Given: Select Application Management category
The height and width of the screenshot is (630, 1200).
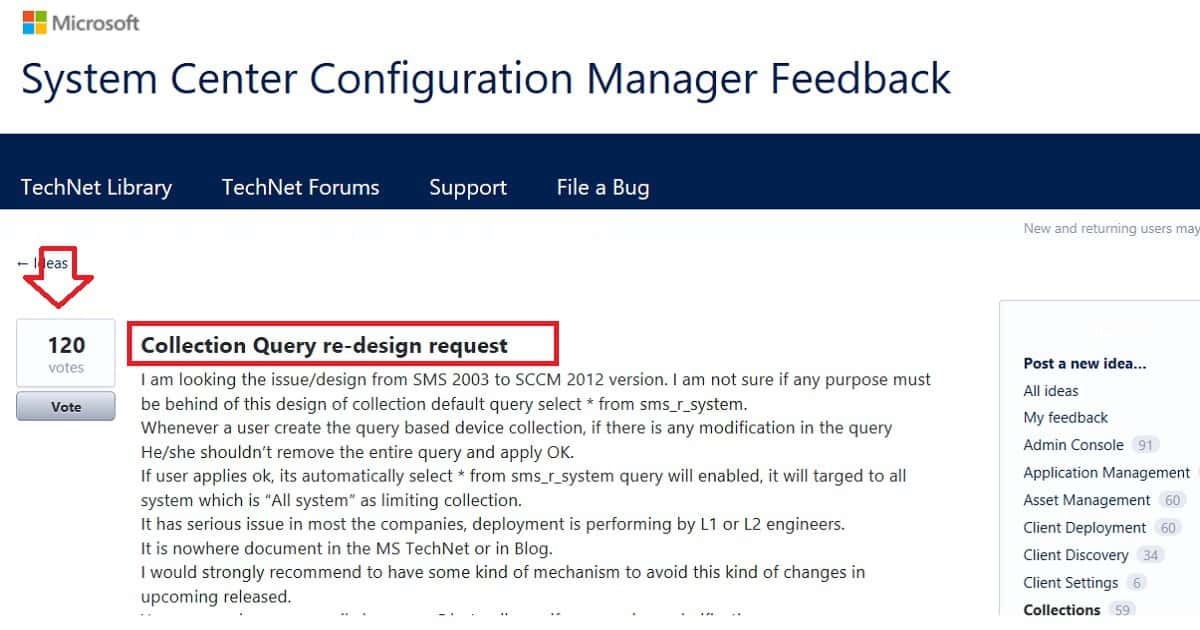Looking at the screenshot, I should [1106, 472].
